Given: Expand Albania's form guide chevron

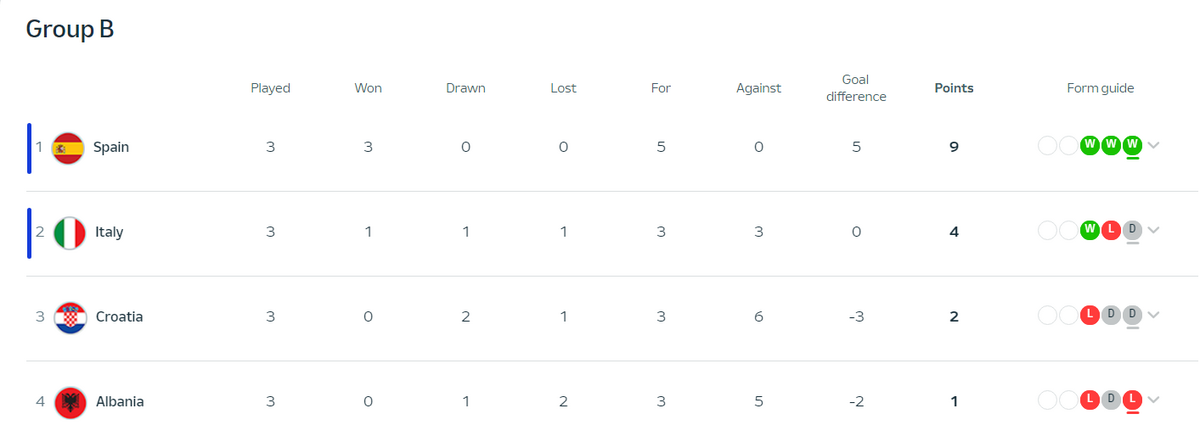Looking at the screenshot, I should (x=1154, y=401).
